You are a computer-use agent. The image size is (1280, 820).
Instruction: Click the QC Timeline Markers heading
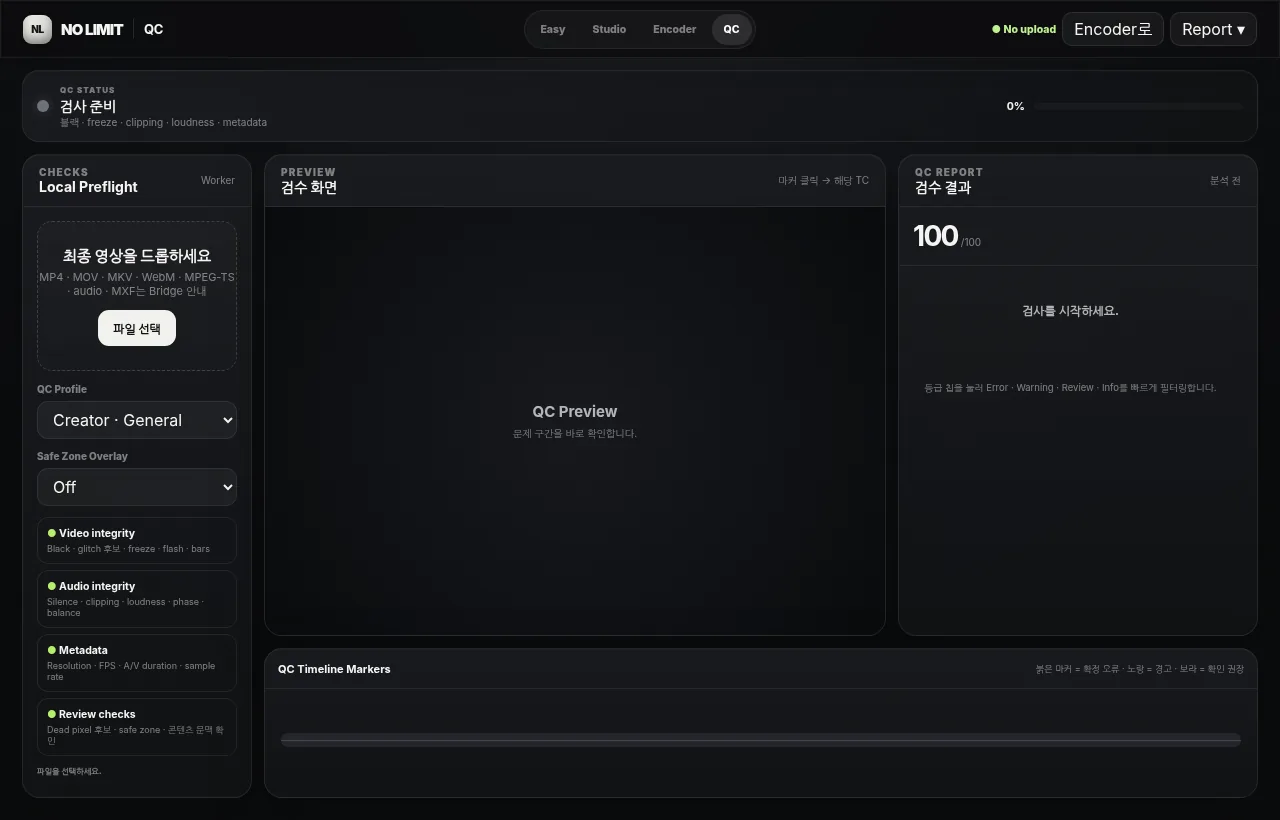pyautogui.click(x=334, y=669)
